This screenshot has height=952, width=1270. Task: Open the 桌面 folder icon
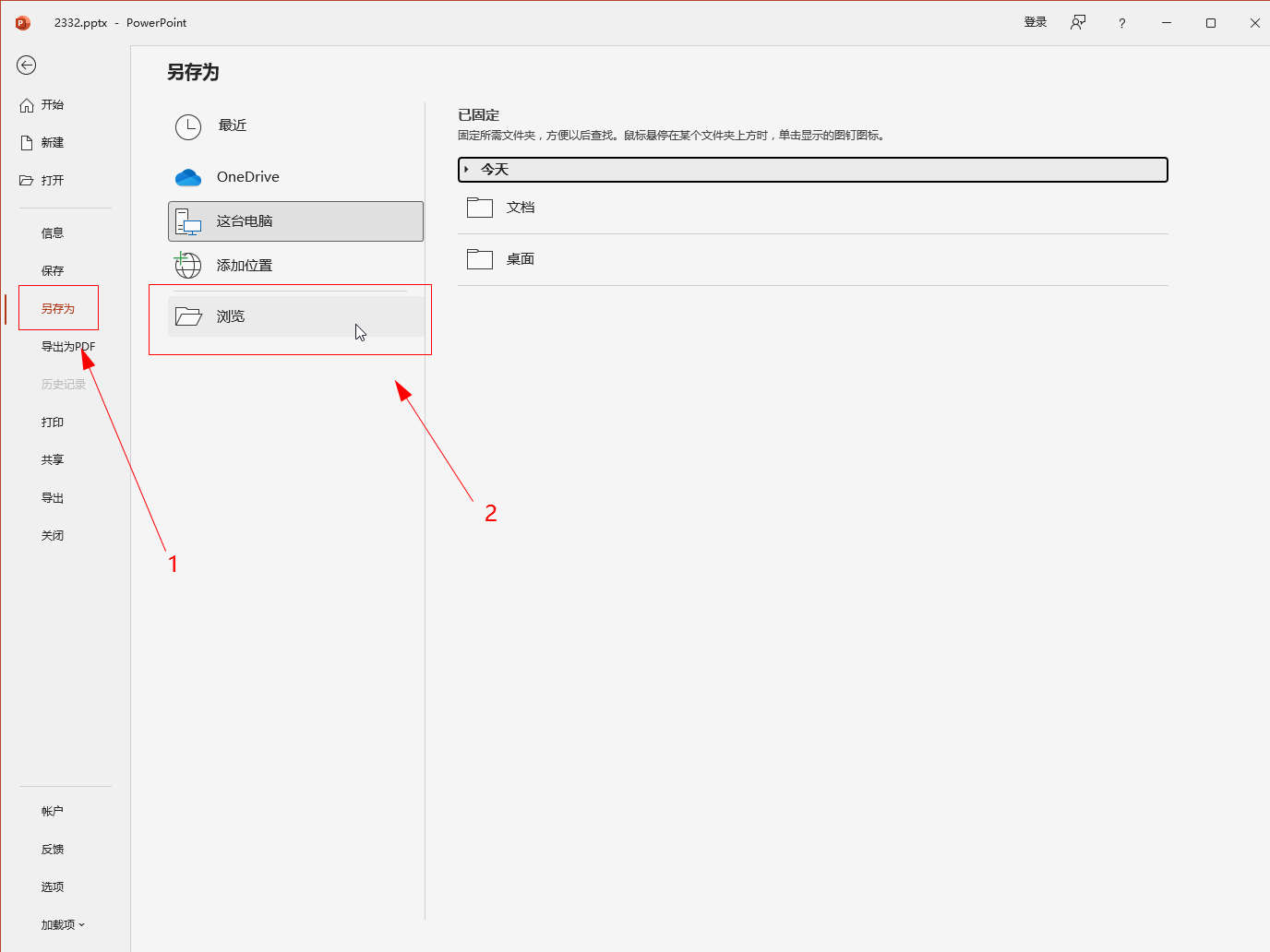[480, 259]
